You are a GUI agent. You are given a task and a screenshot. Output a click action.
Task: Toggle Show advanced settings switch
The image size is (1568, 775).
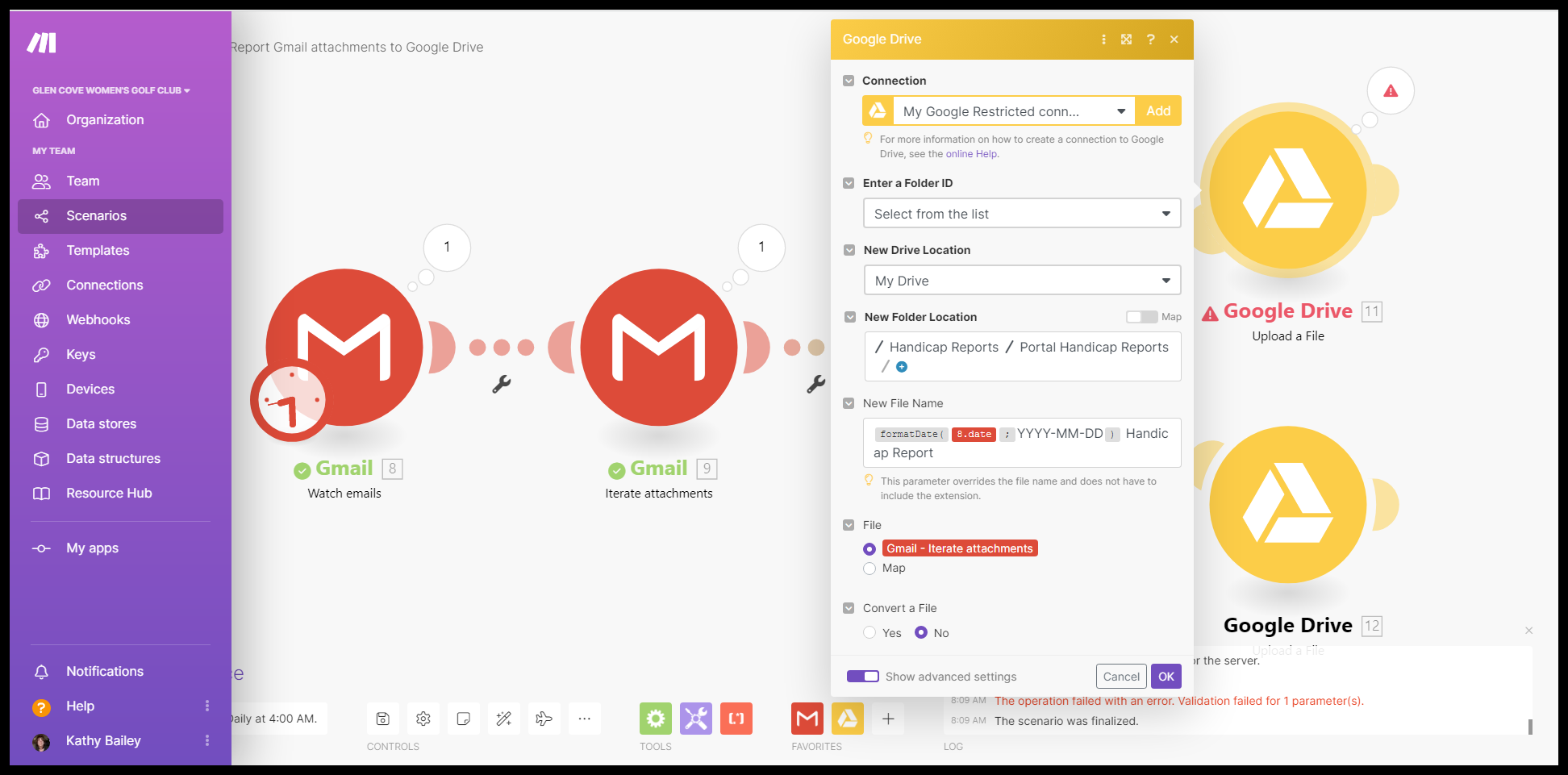pos(863,676)
